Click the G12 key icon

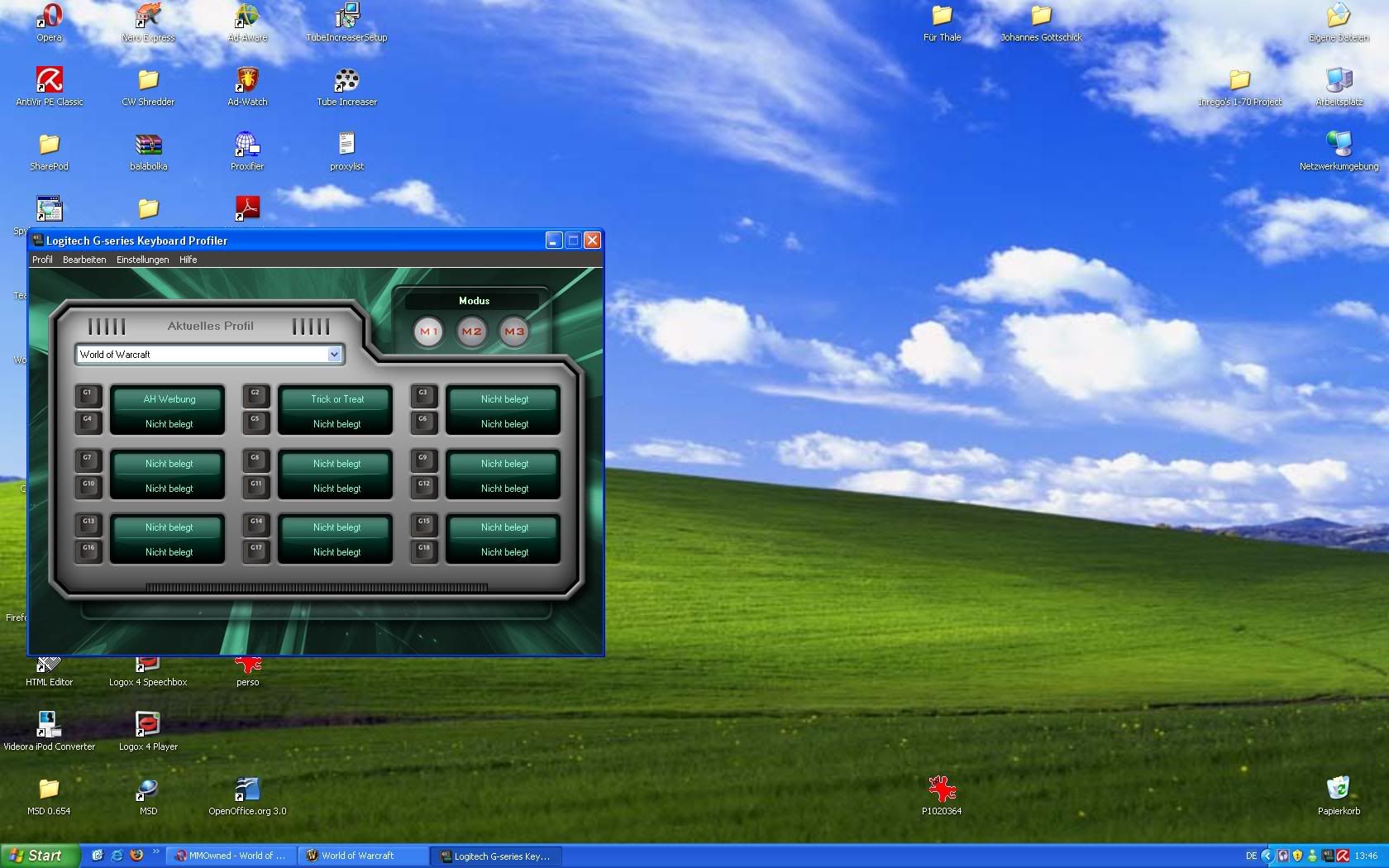[x=424, y=486]
